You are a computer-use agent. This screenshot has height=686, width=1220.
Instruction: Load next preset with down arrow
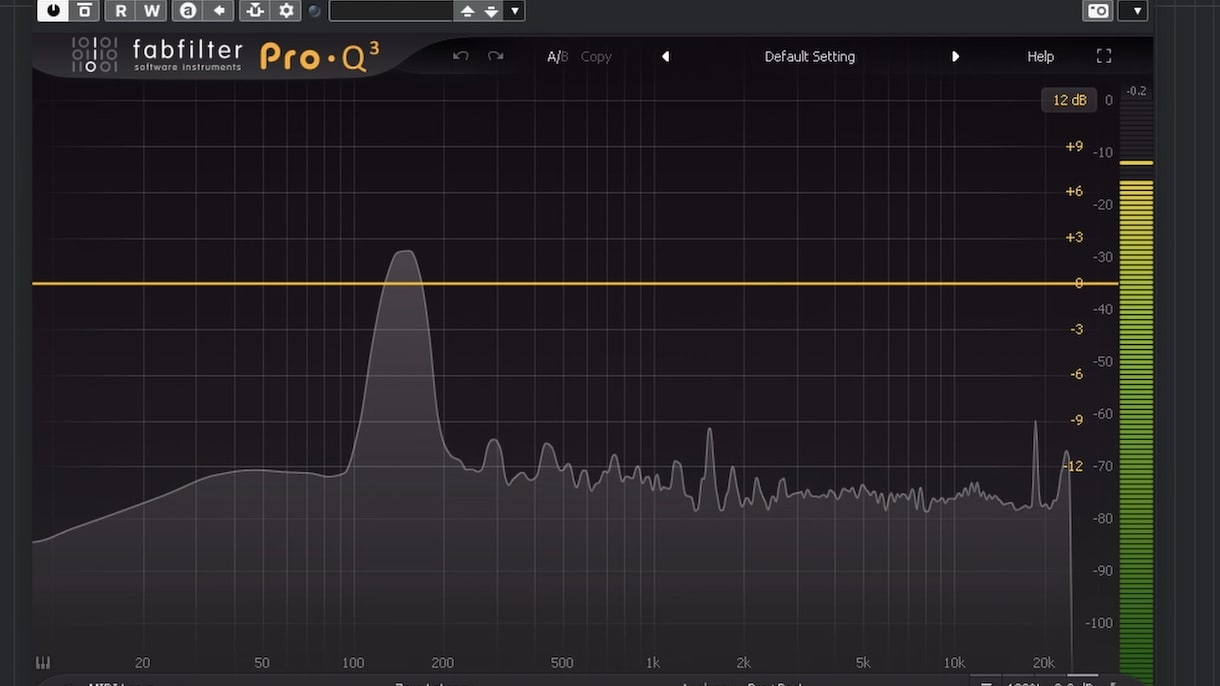click(491, 11)
